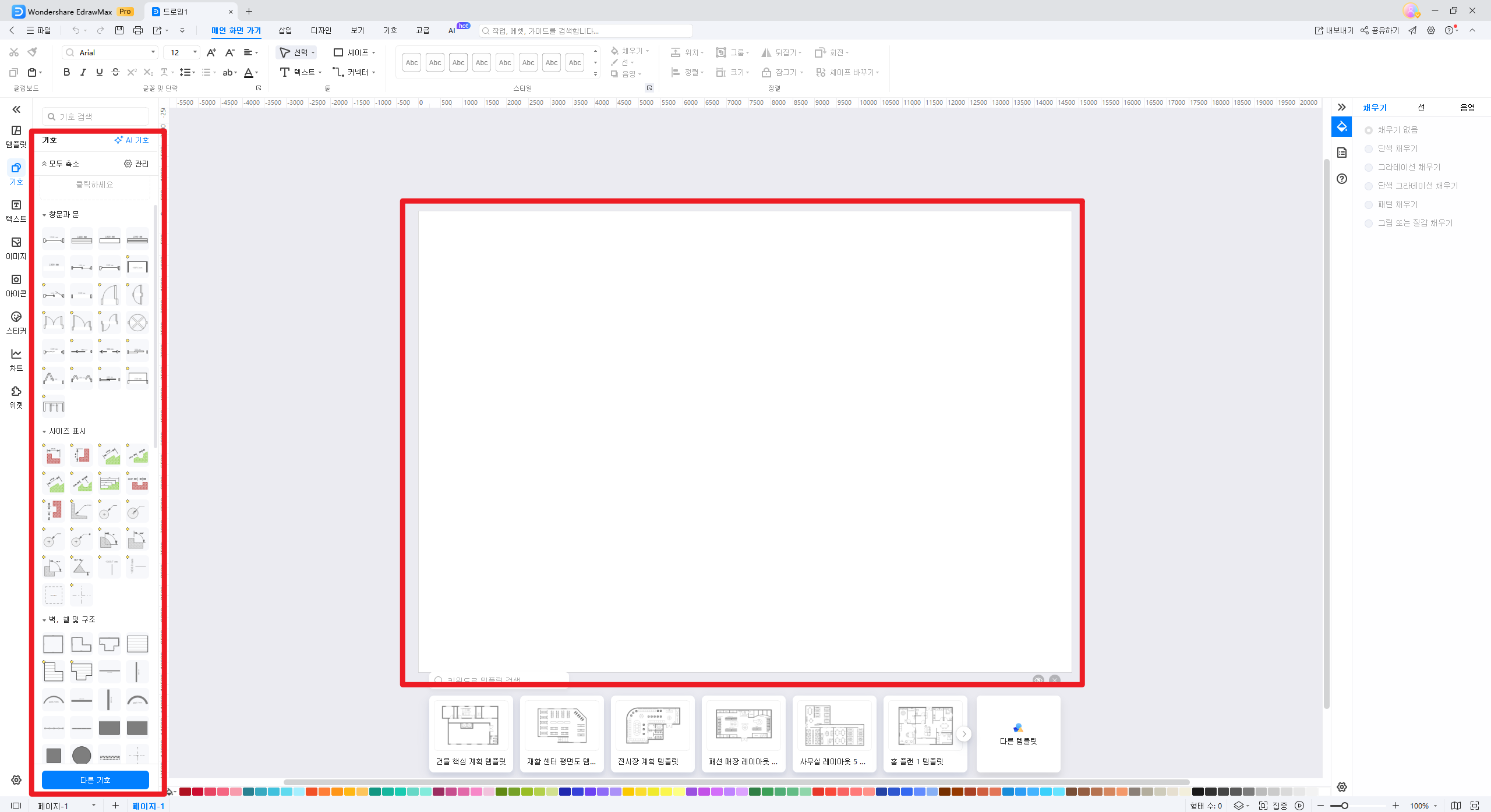
Task: Toggle bold text formatting
Action: tap(66, 72)
